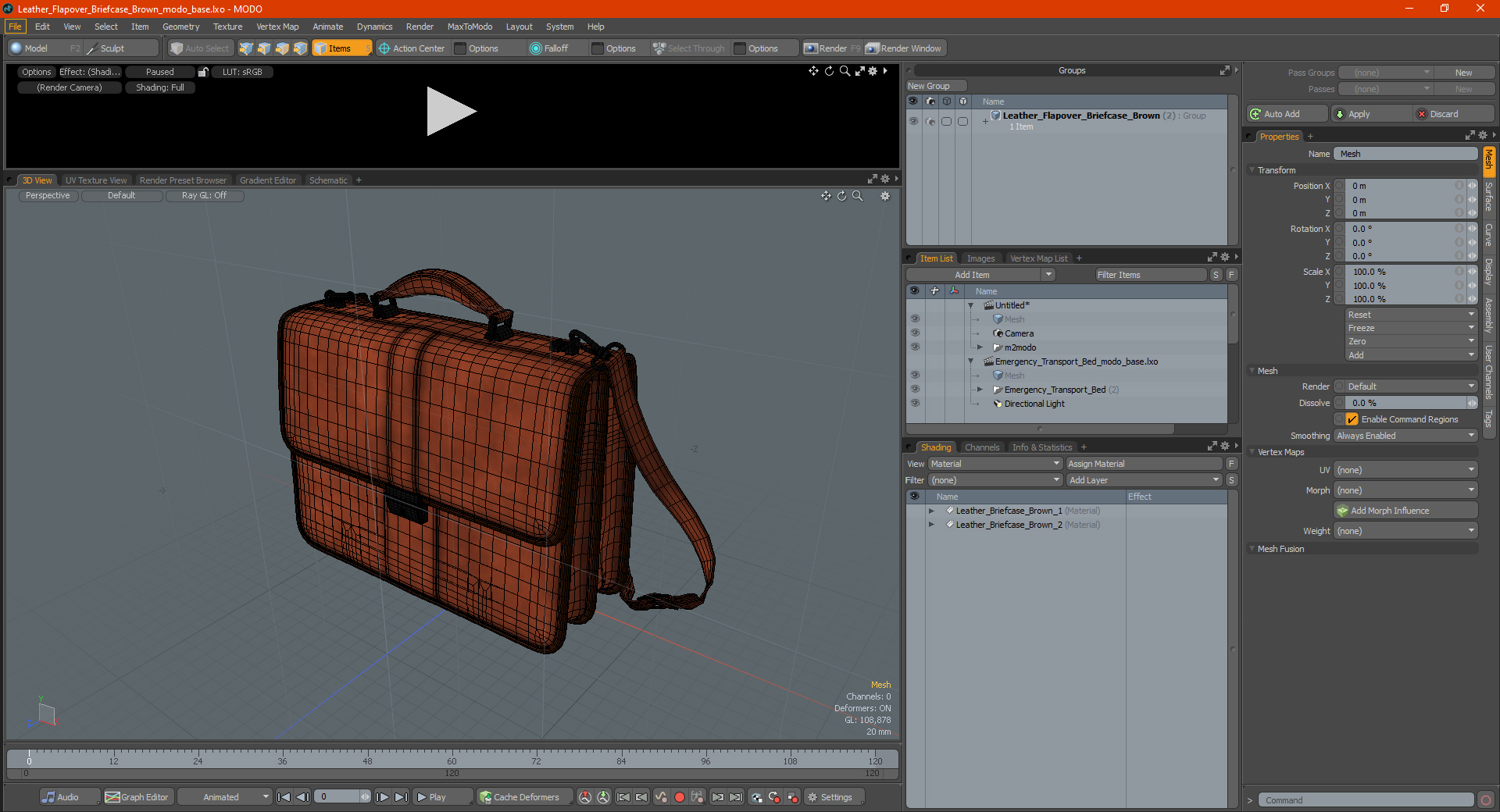
Task: Toggle Options checkbox next to Action Center
Action: coord(460,48)
